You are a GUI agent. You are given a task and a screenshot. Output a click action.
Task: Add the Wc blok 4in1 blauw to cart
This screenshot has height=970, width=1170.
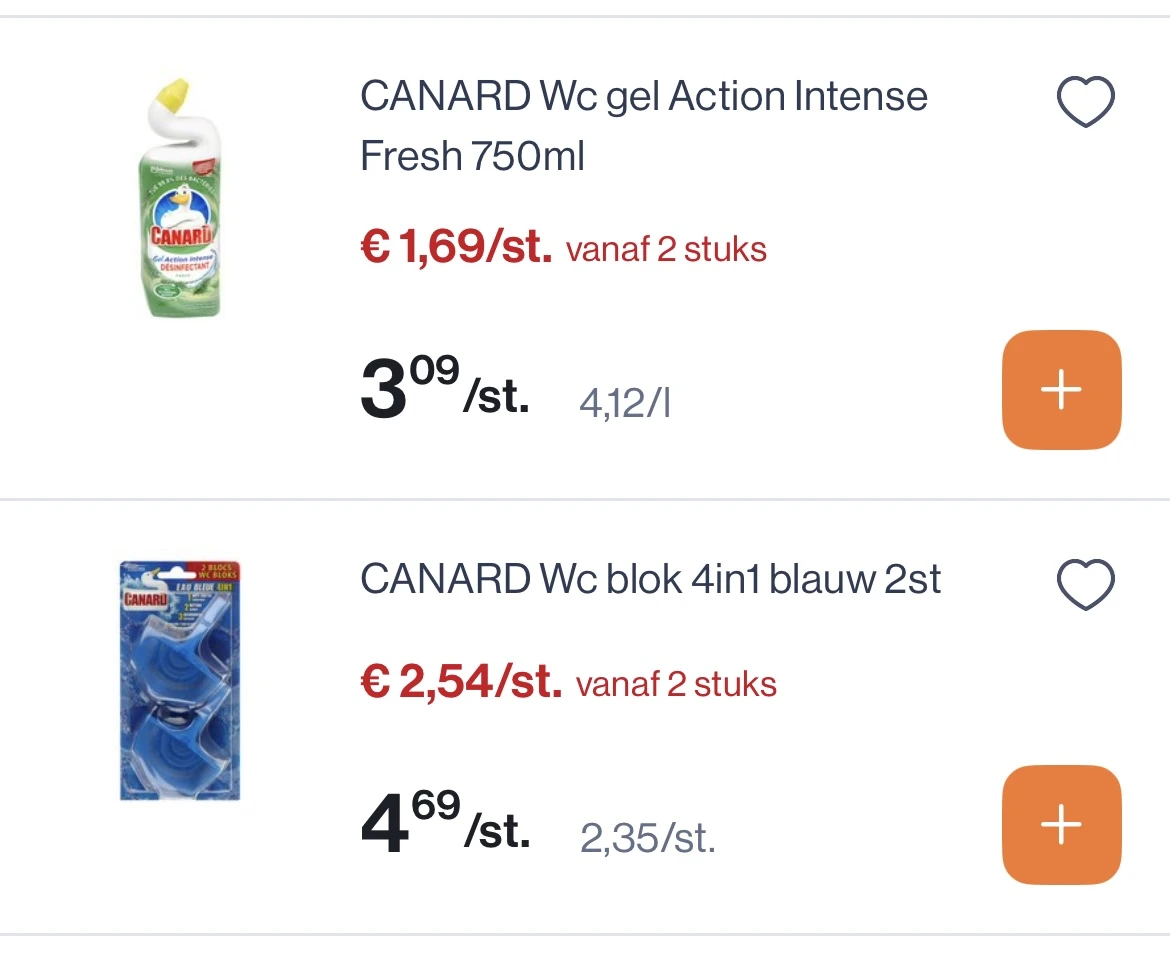1061,824
